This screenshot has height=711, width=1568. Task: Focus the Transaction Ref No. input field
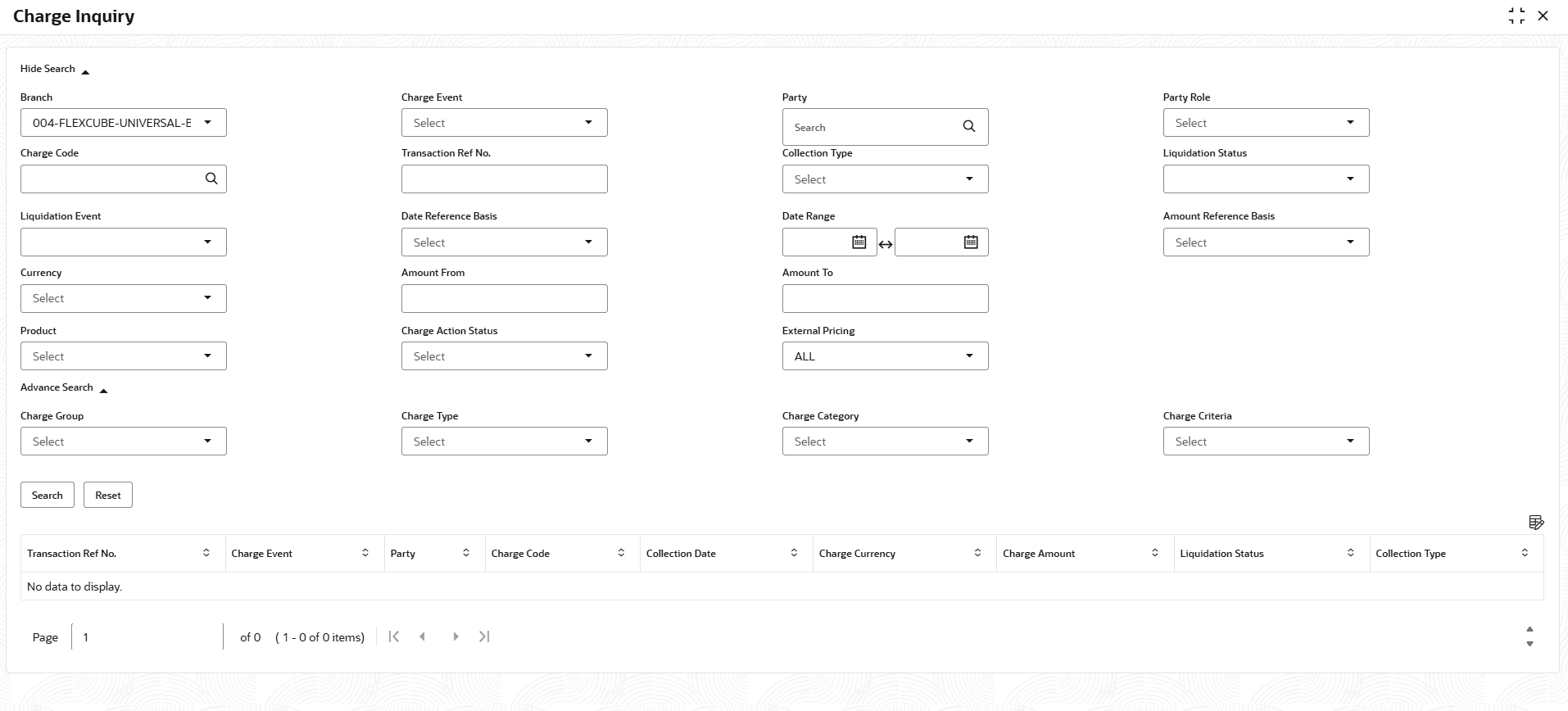tap(505, 179)
